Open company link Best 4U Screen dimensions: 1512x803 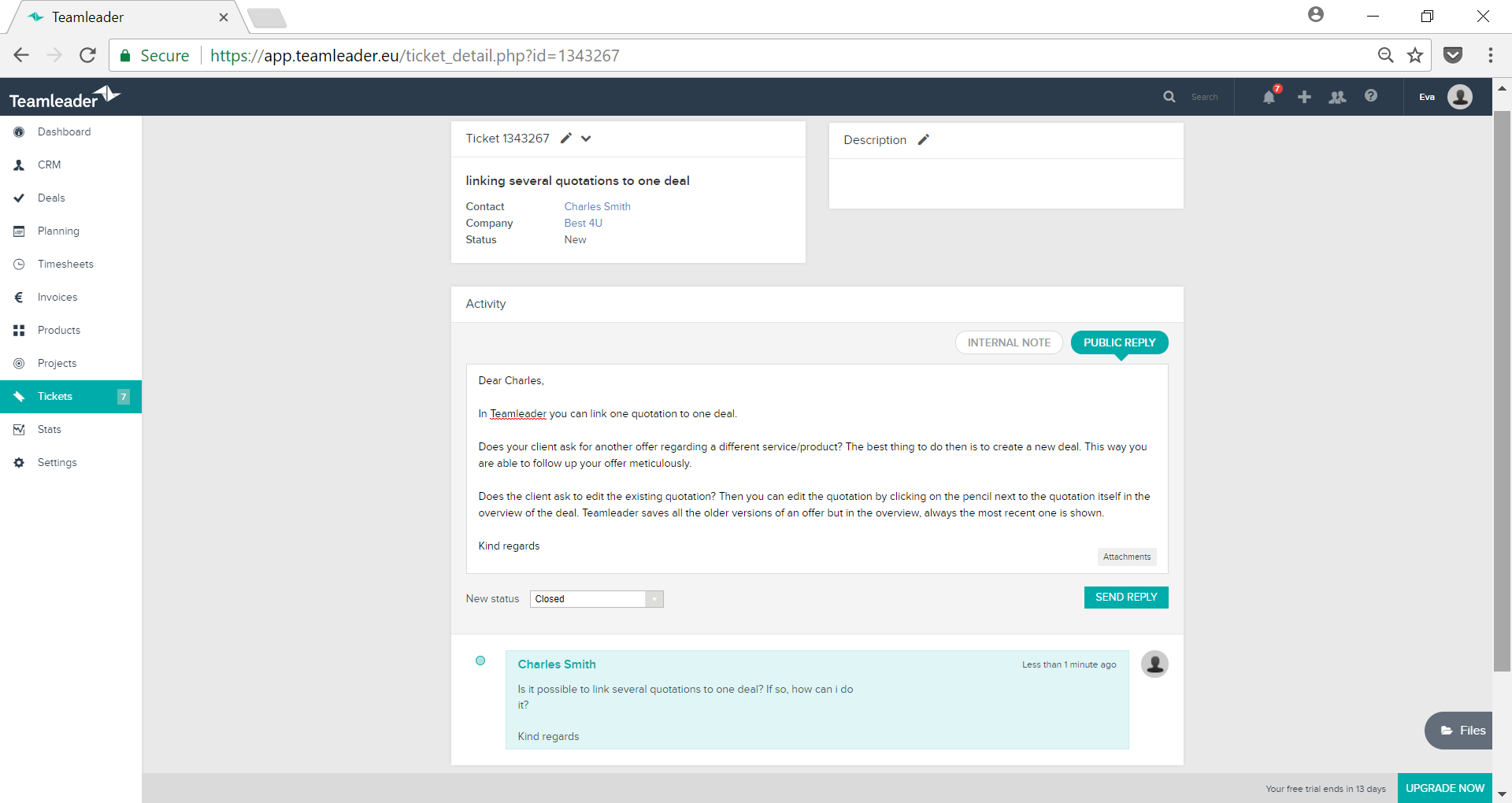(x=583, y=223)
